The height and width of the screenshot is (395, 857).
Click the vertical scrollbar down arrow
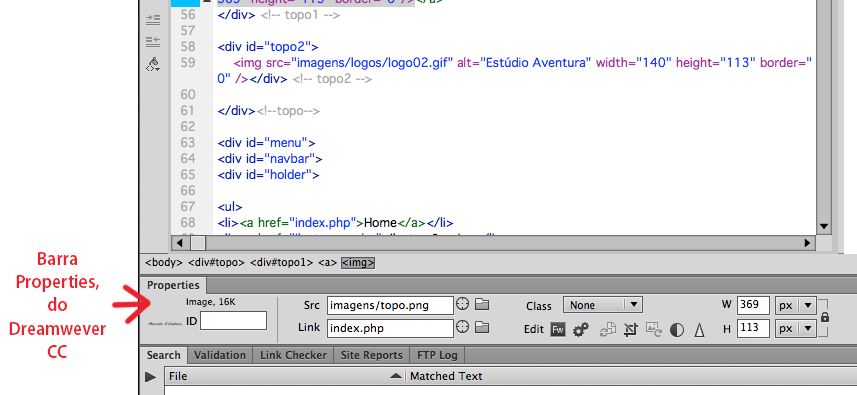tap(824, 226)
